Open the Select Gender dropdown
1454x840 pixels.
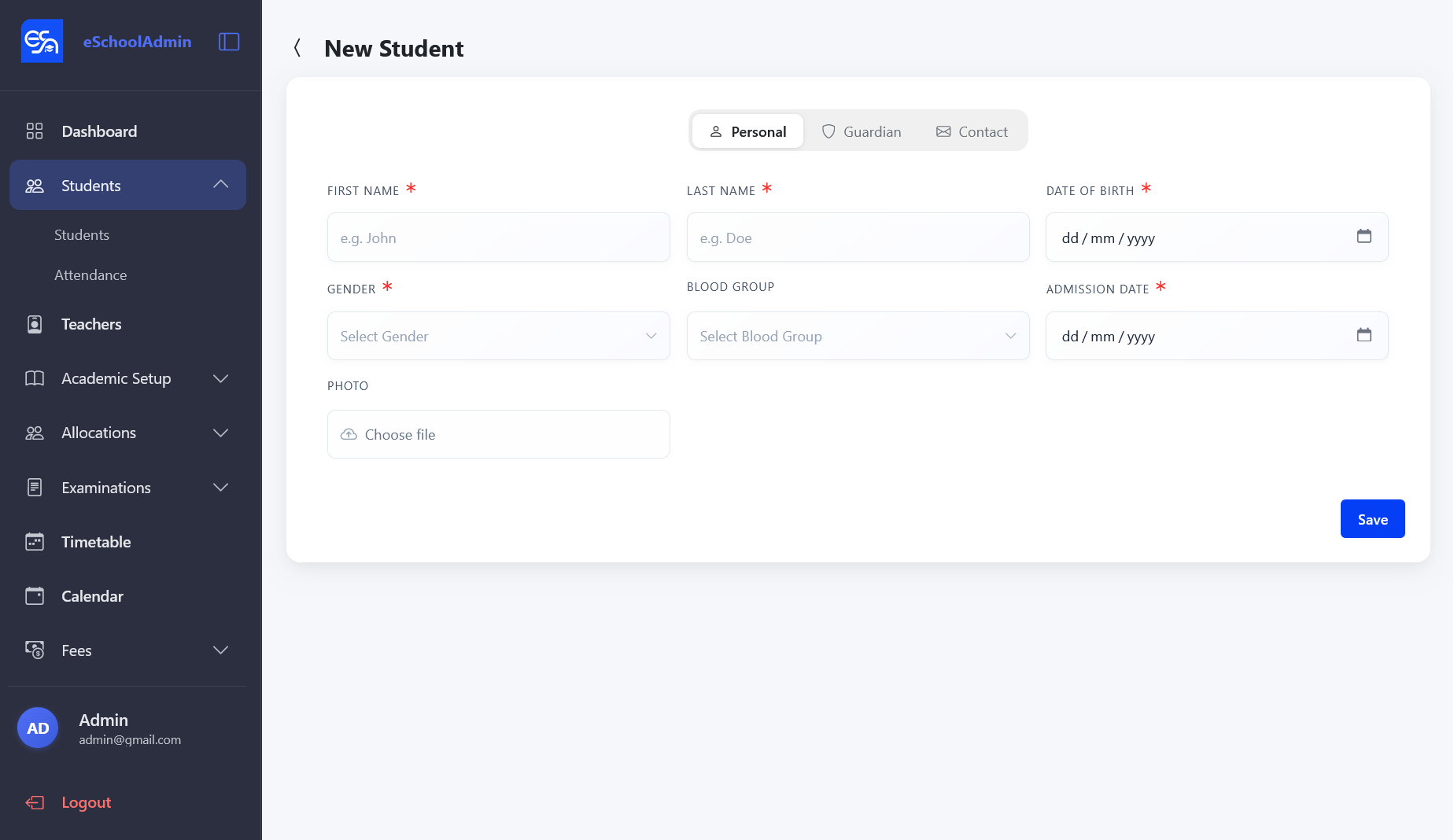499,336
